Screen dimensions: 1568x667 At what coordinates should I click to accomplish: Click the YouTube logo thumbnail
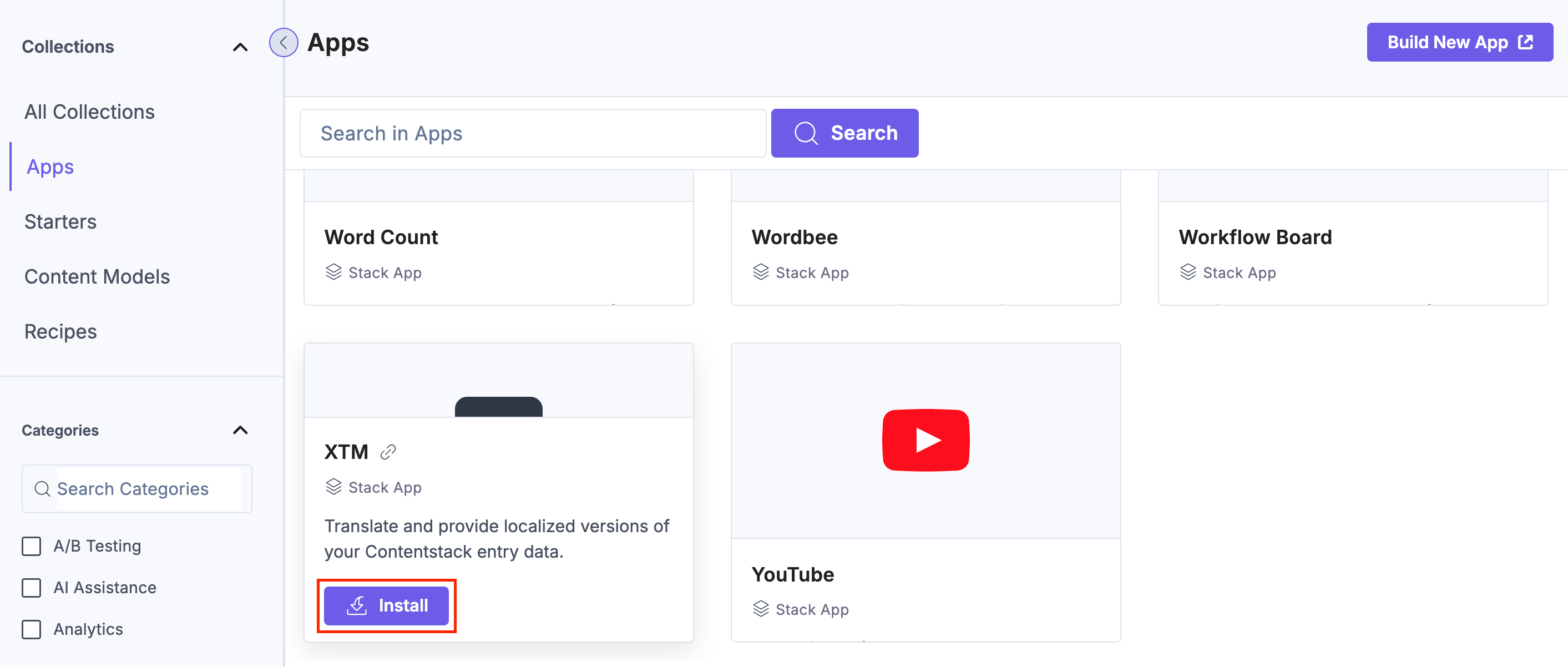[x=925, y=440]
